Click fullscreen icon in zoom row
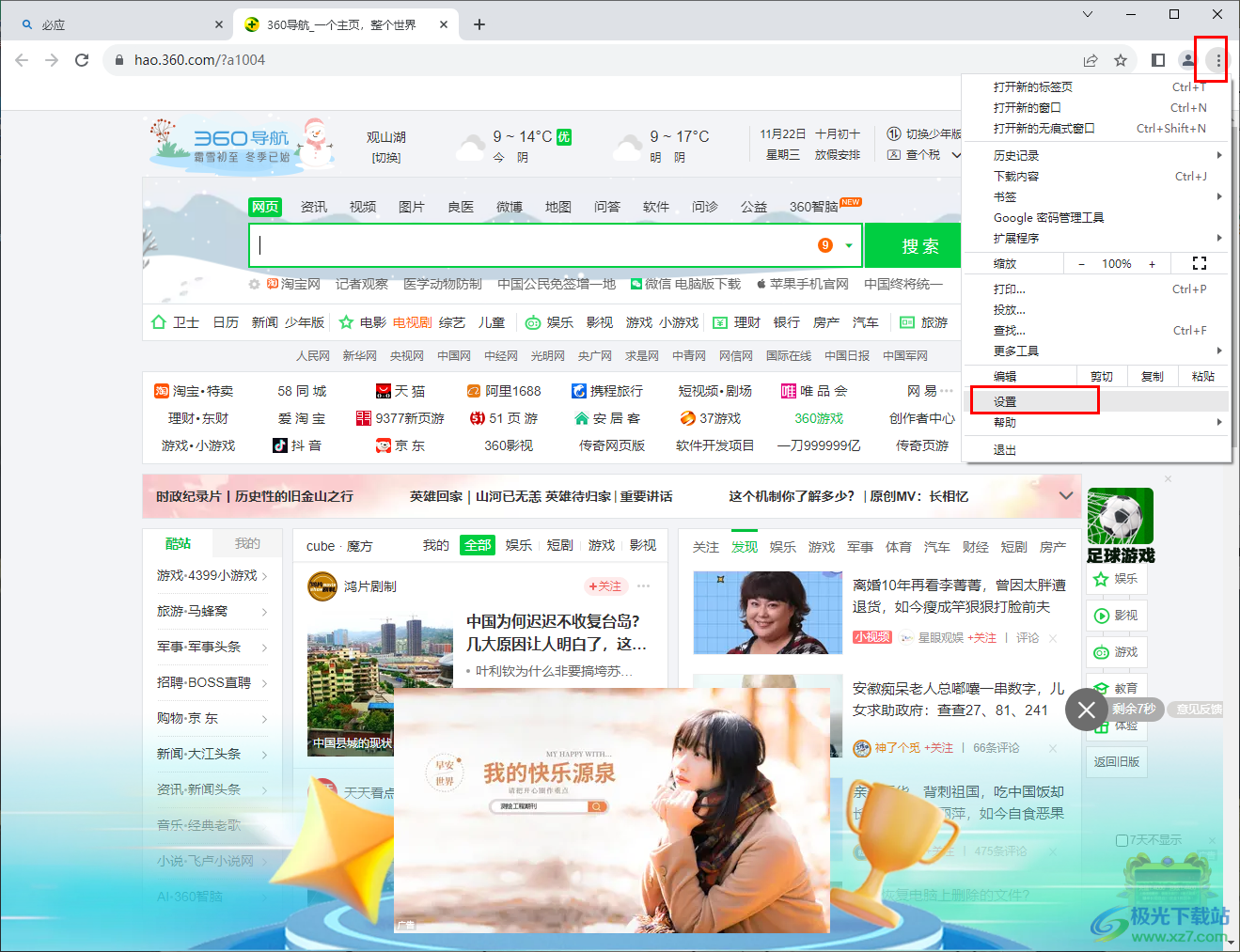 [1200, 264]
